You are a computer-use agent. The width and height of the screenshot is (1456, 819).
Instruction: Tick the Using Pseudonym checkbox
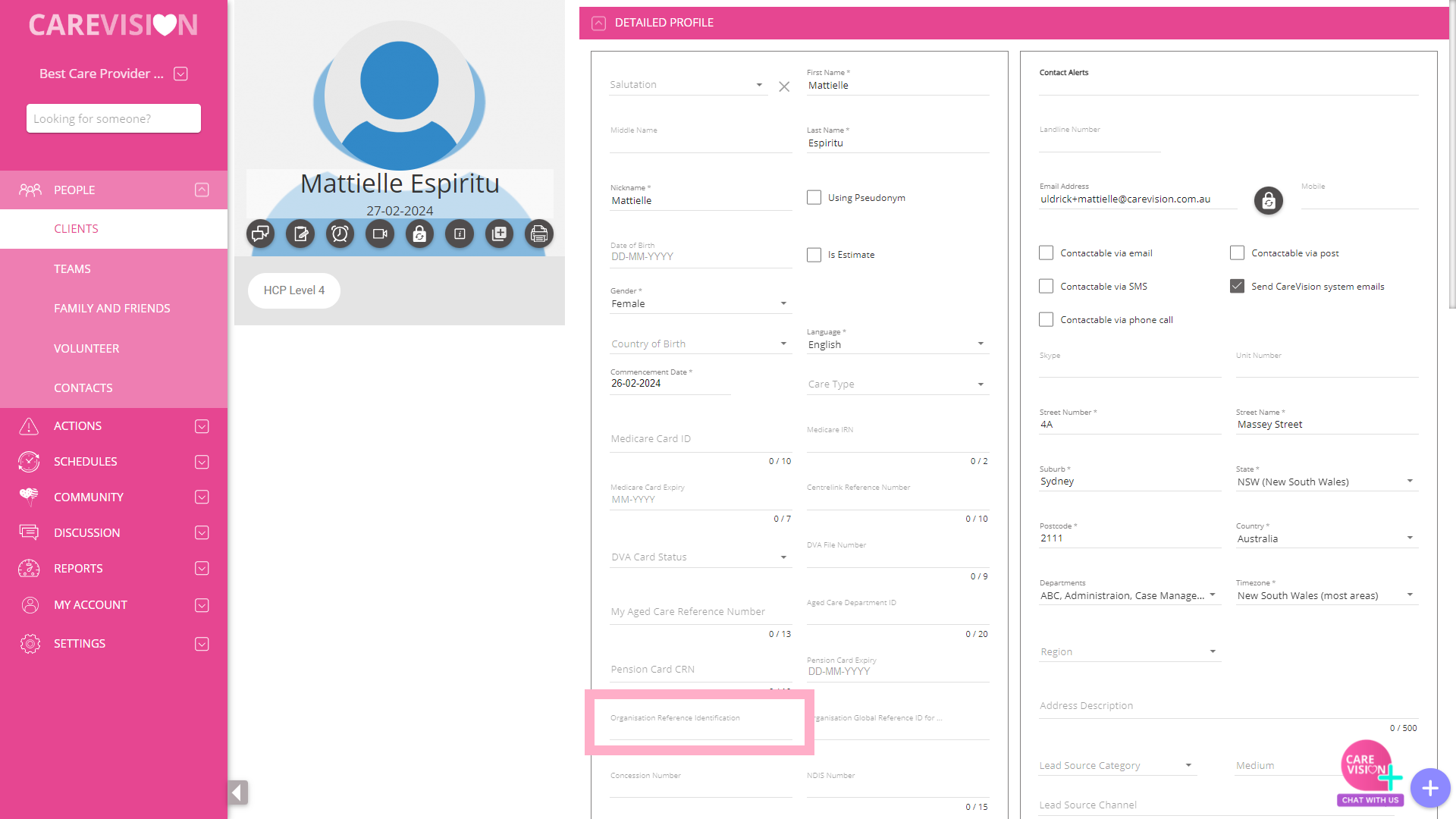[814, 197]
